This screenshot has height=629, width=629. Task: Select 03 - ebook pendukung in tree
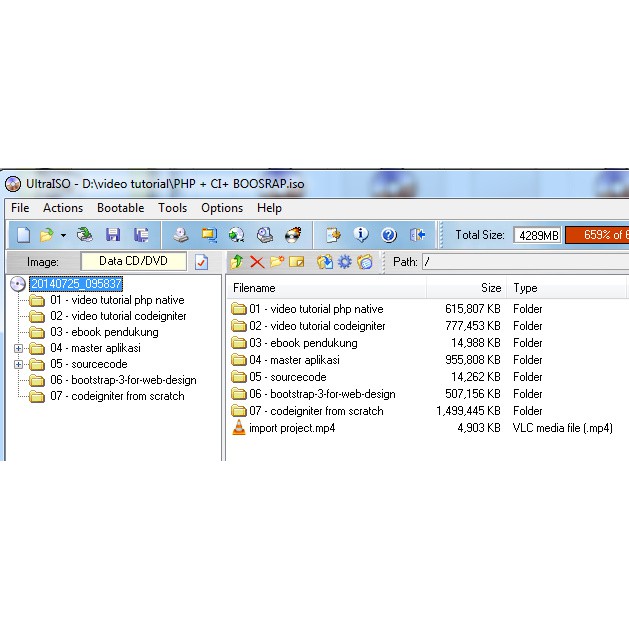click(104, 332)
